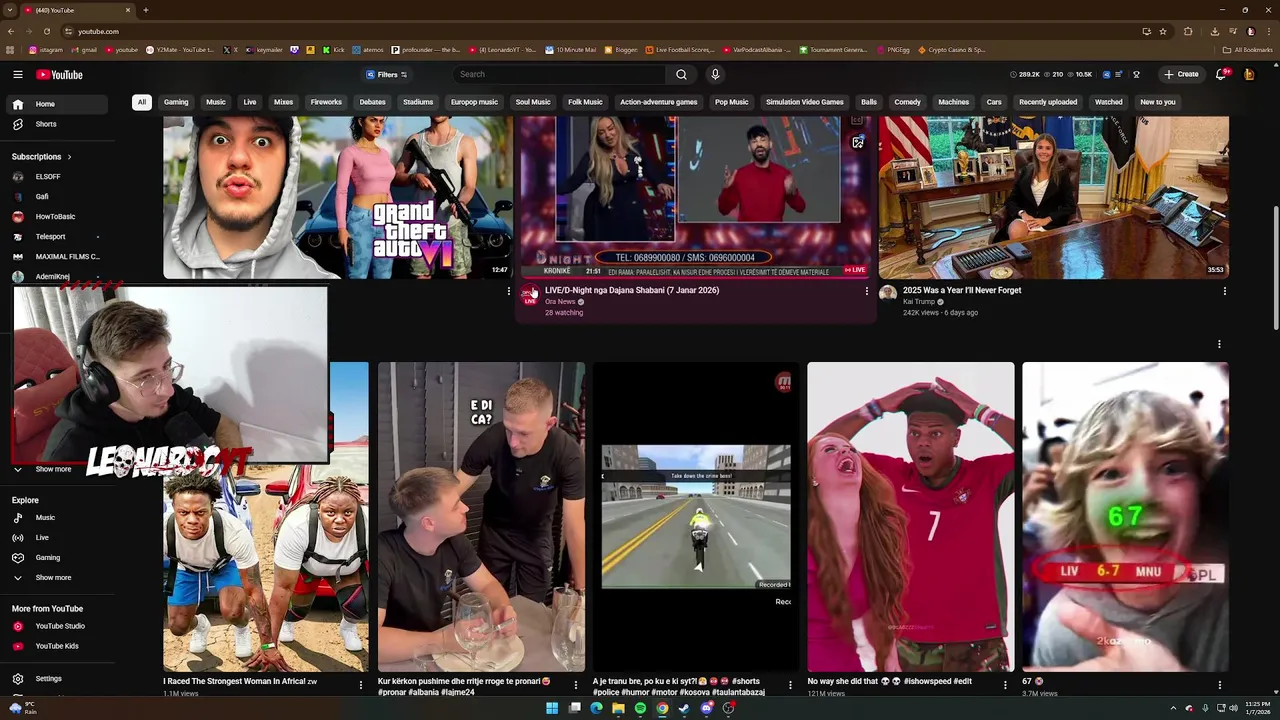Open the Live Football Scores bookmark
This screenshot has height=720, width=1280.
tap(678, 49)
